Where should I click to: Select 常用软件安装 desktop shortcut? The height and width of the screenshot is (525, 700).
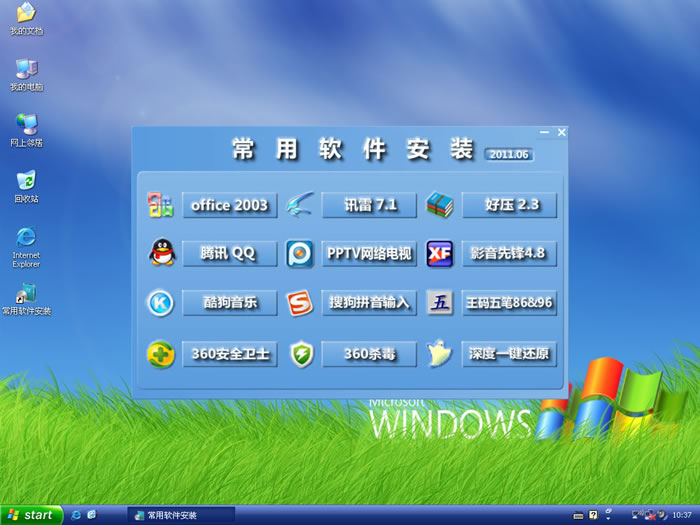(x=26, y=299)
